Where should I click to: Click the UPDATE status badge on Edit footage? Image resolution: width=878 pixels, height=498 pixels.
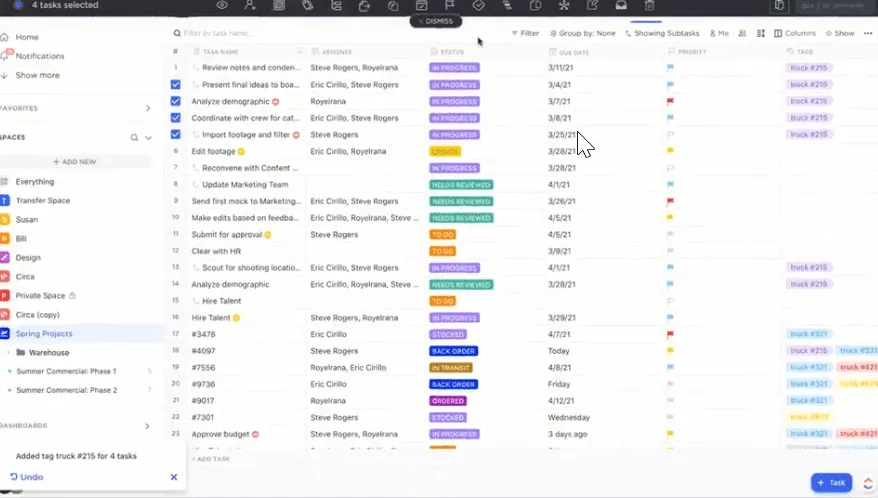tap(445, 151)
